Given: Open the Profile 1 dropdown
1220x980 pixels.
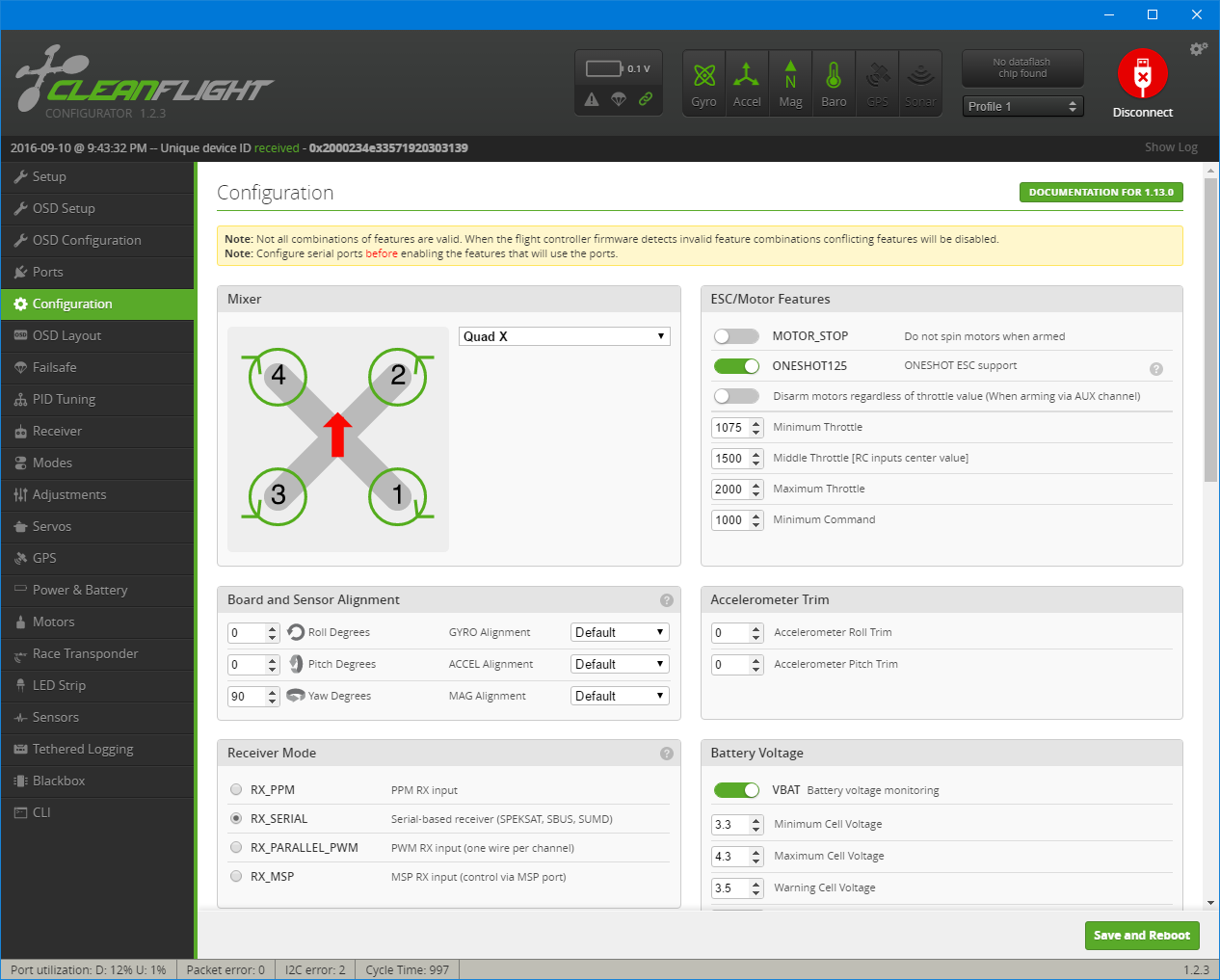Looking at the screenshot, I should click(x=1023, y=106).
